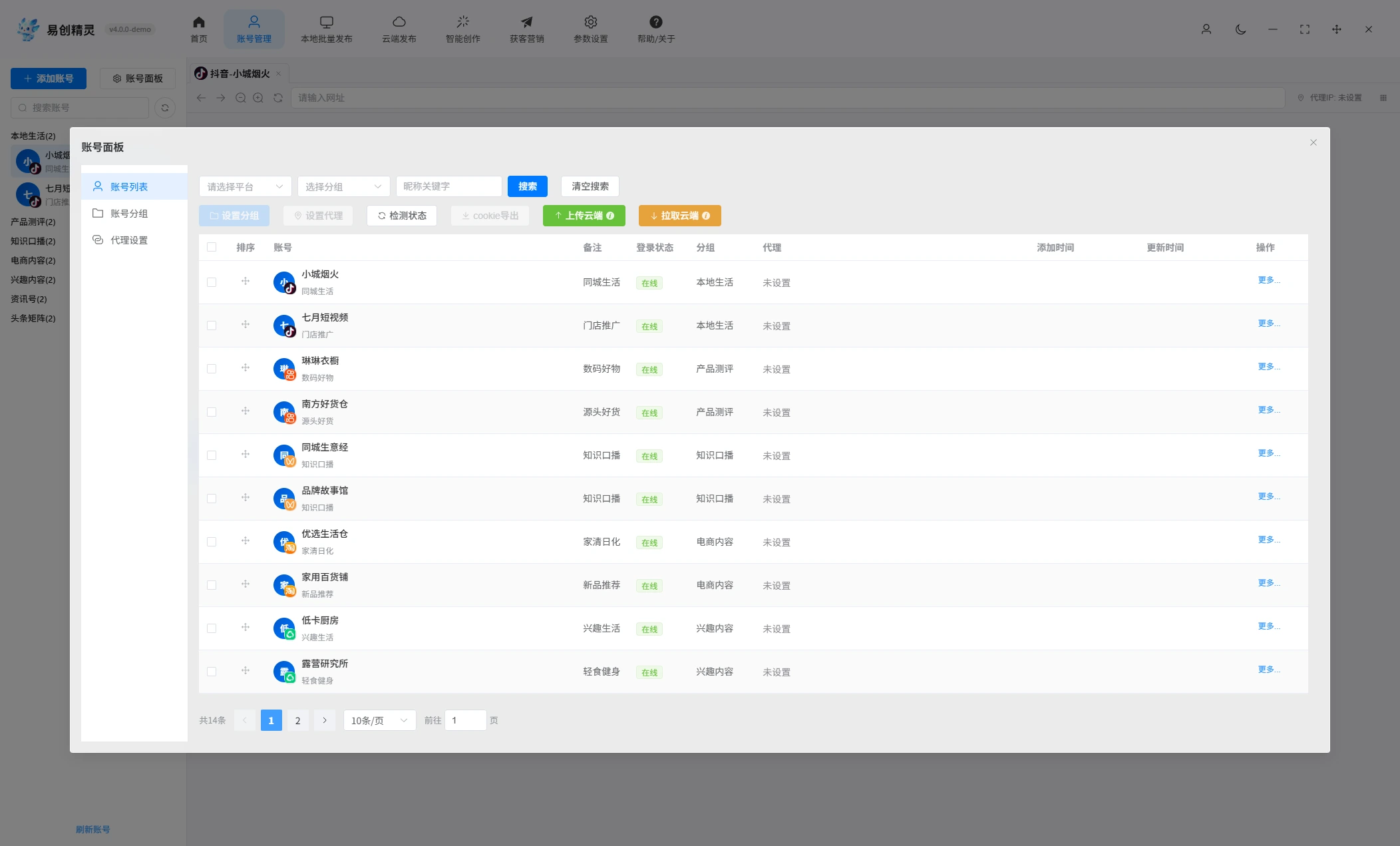
Task: Tick the checkbox for 低卡厨房 row
Action: coord(212,628)
